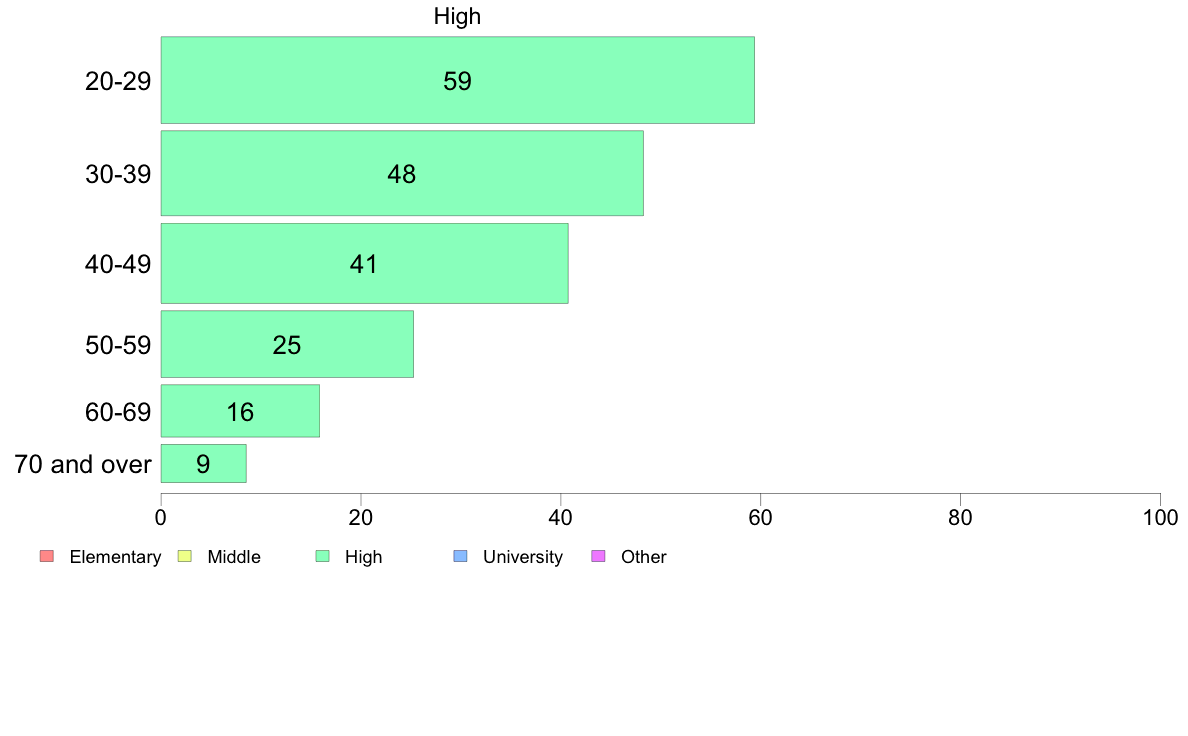Click the 50-59 bar showing 25
This screenshot has height=736, width=1188.
(287, 345)
